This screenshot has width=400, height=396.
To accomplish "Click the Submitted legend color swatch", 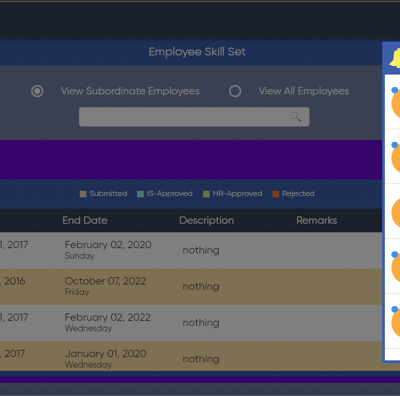I will tap(83, 194).
